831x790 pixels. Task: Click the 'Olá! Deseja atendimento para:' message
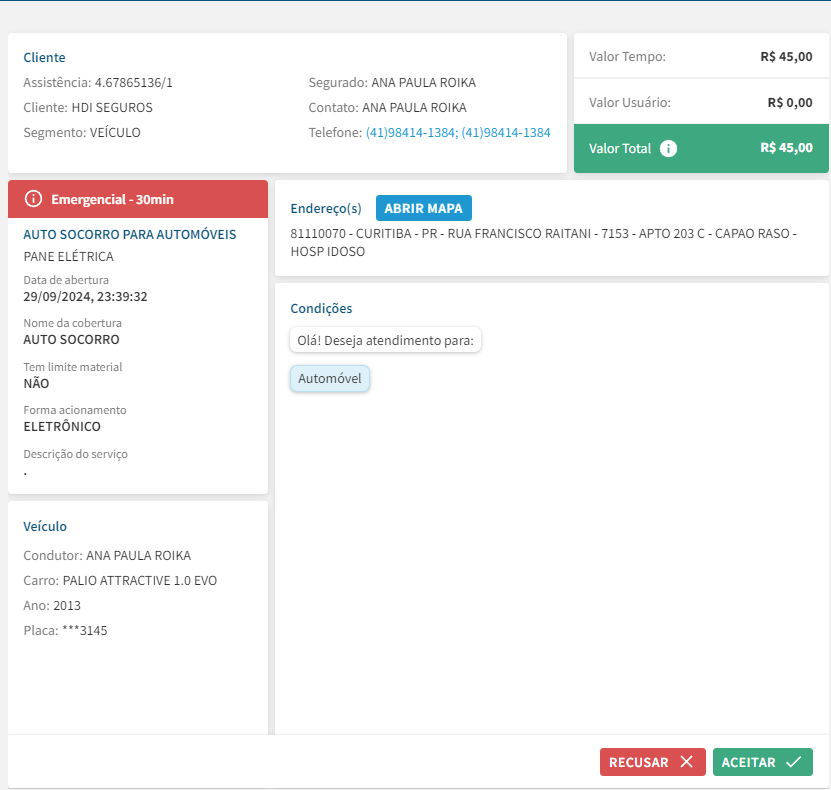click(x=386, y=340)
